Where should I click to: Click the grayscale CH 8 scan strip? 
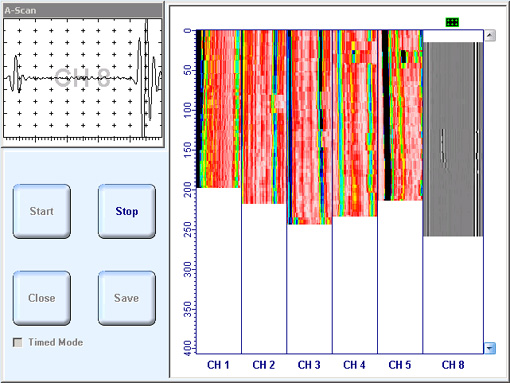(x=453, y=139)
